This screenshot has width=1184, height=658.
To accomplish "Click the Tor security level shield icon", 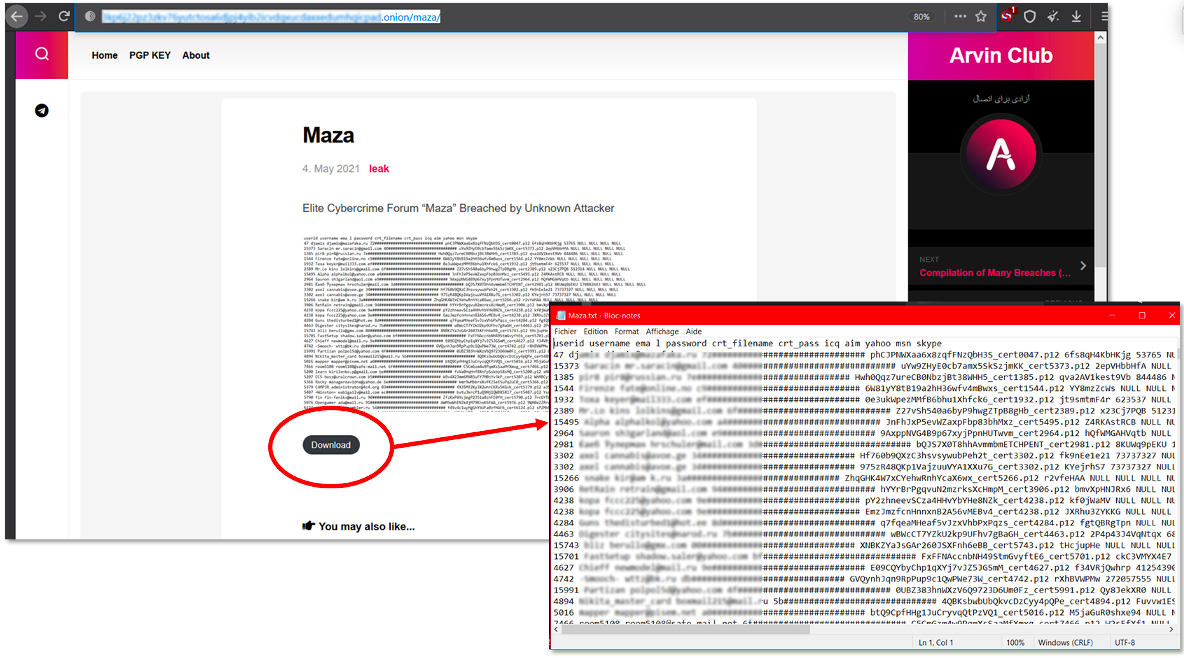I will point(1030,16).
